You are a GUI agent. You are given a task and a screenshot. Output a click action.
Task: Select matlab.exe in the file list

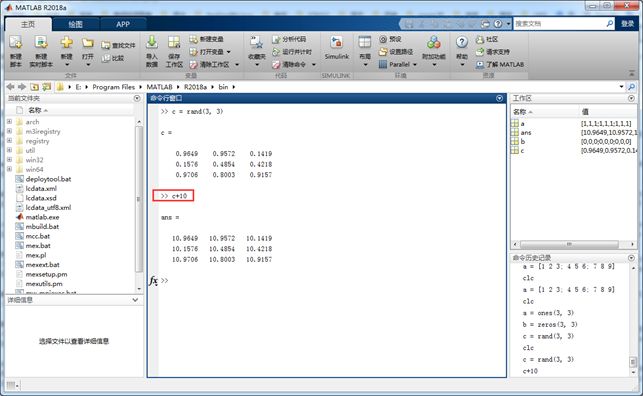coord(42,217)
